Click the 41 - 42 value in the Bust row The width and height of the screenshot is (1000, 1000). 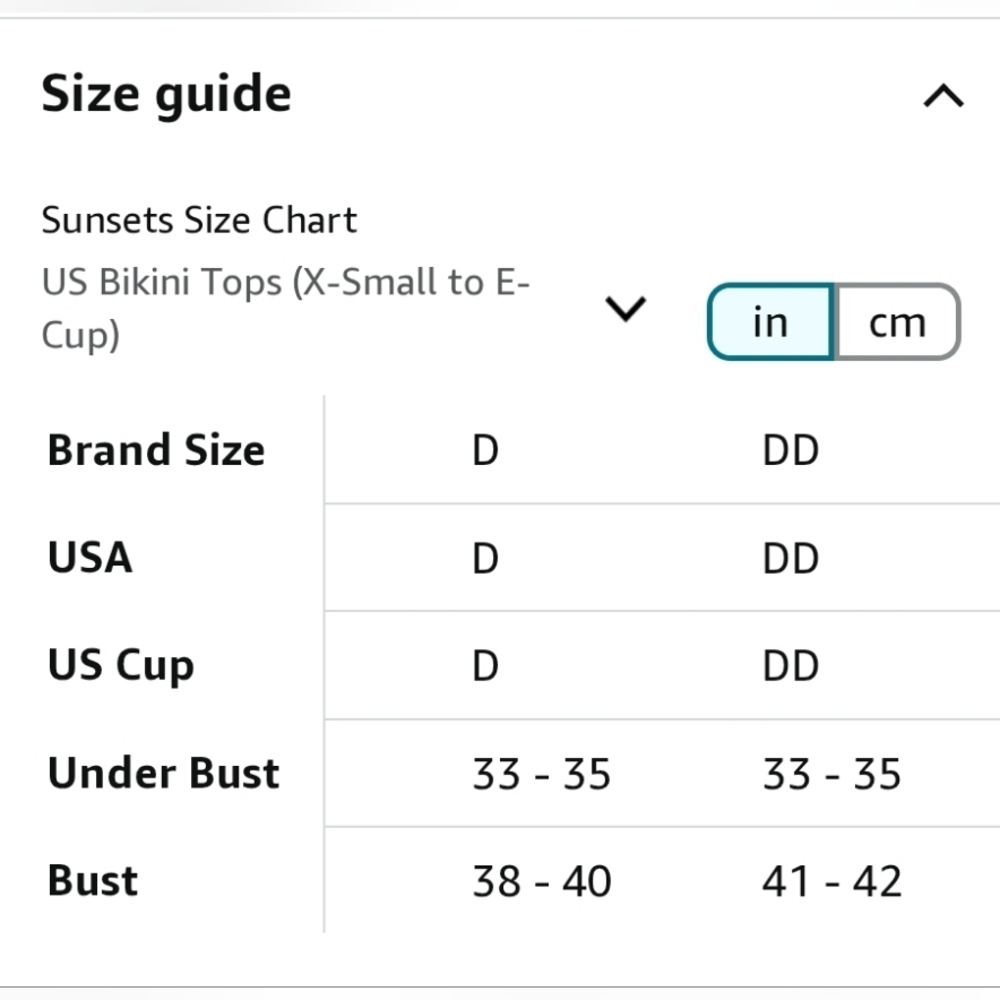pos(832,880)
